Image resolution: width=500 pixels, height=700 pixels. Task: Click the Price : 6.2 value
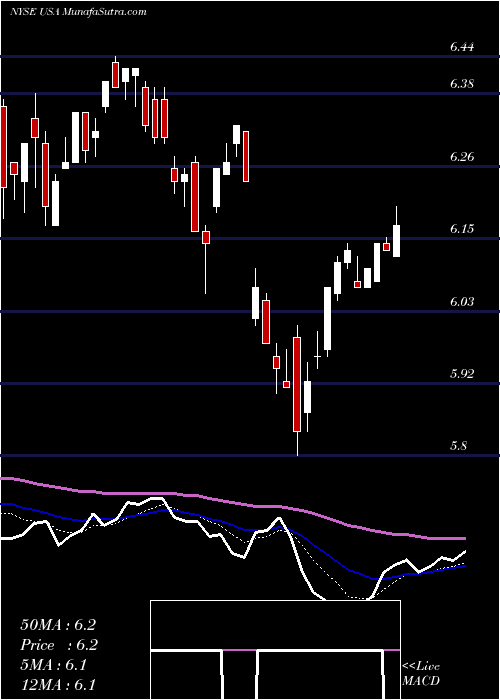tap(59, 645)
